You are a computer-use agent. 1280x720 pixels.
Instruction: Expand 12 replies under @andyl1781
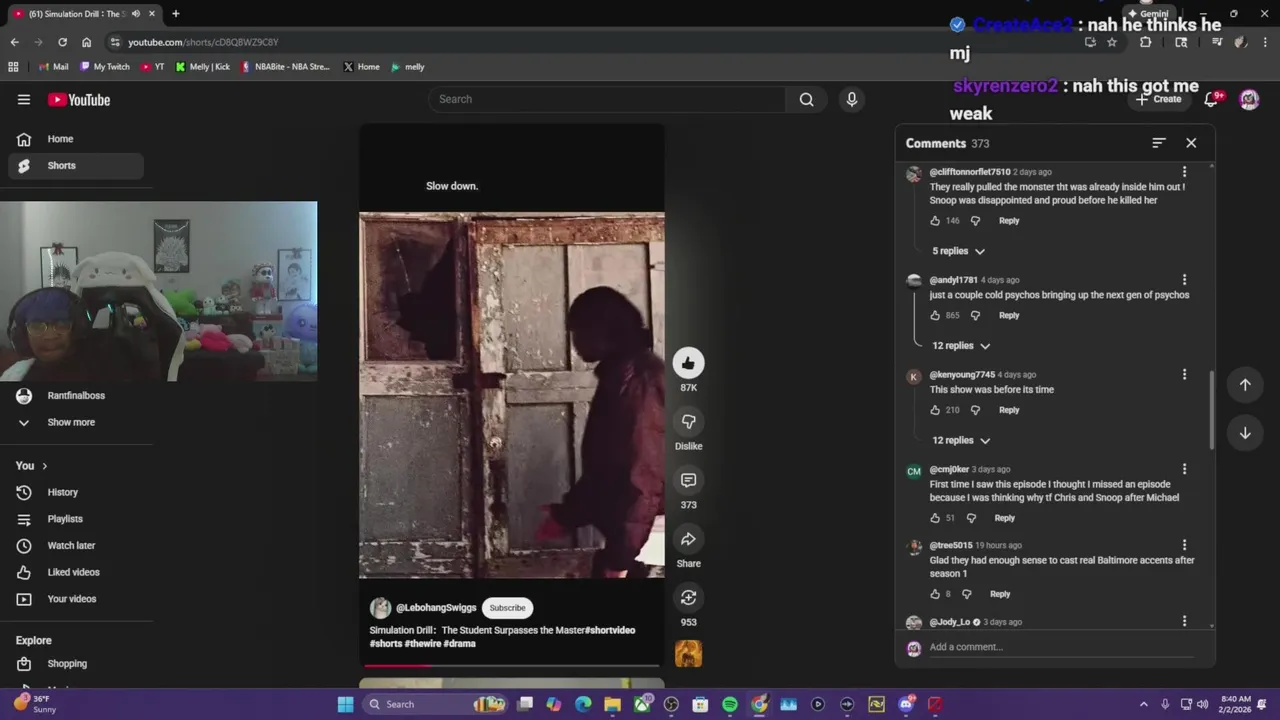(961, 346)
